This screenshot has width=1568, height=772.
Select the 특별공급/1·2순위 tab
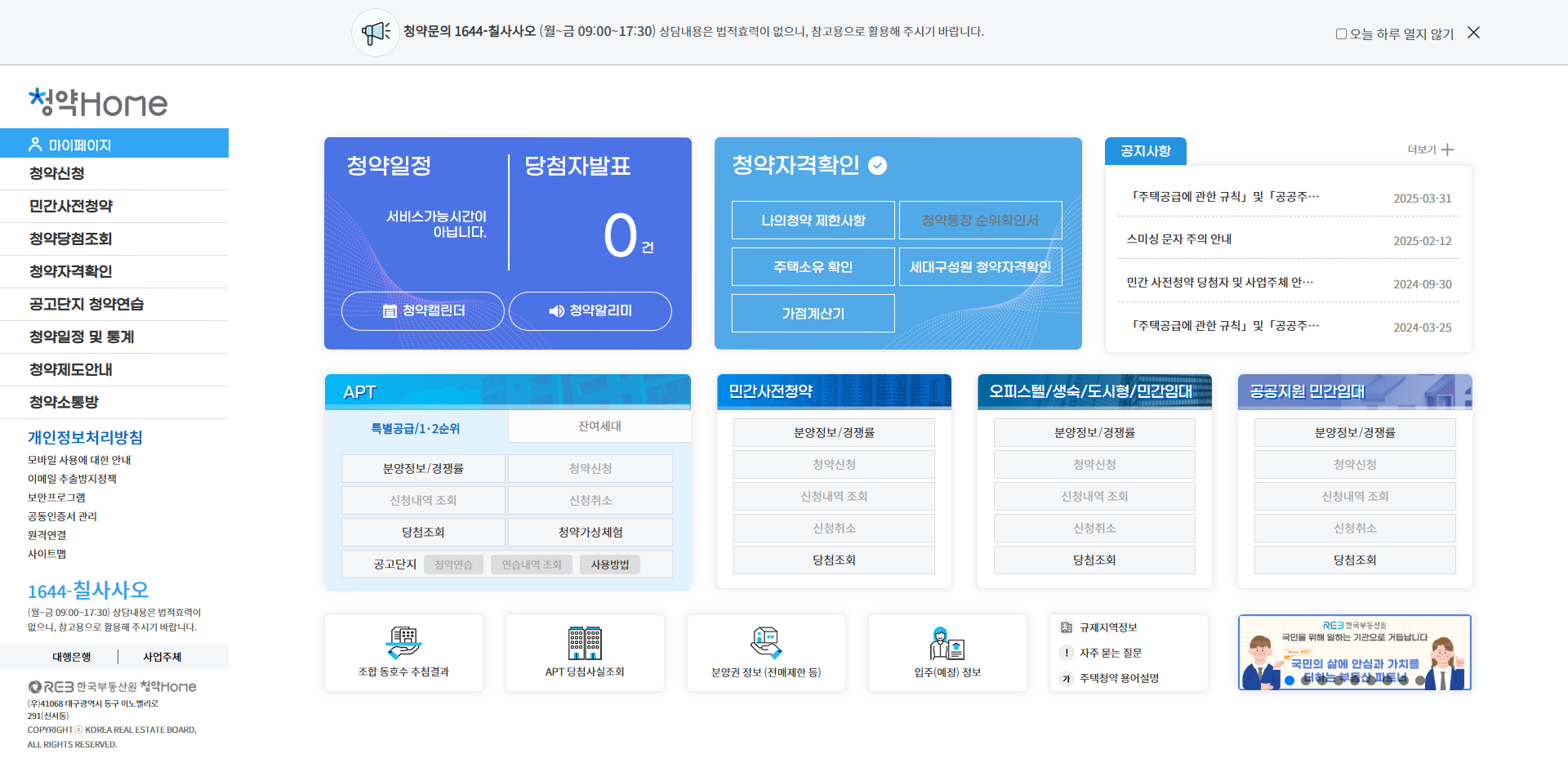tap(415, 428)
